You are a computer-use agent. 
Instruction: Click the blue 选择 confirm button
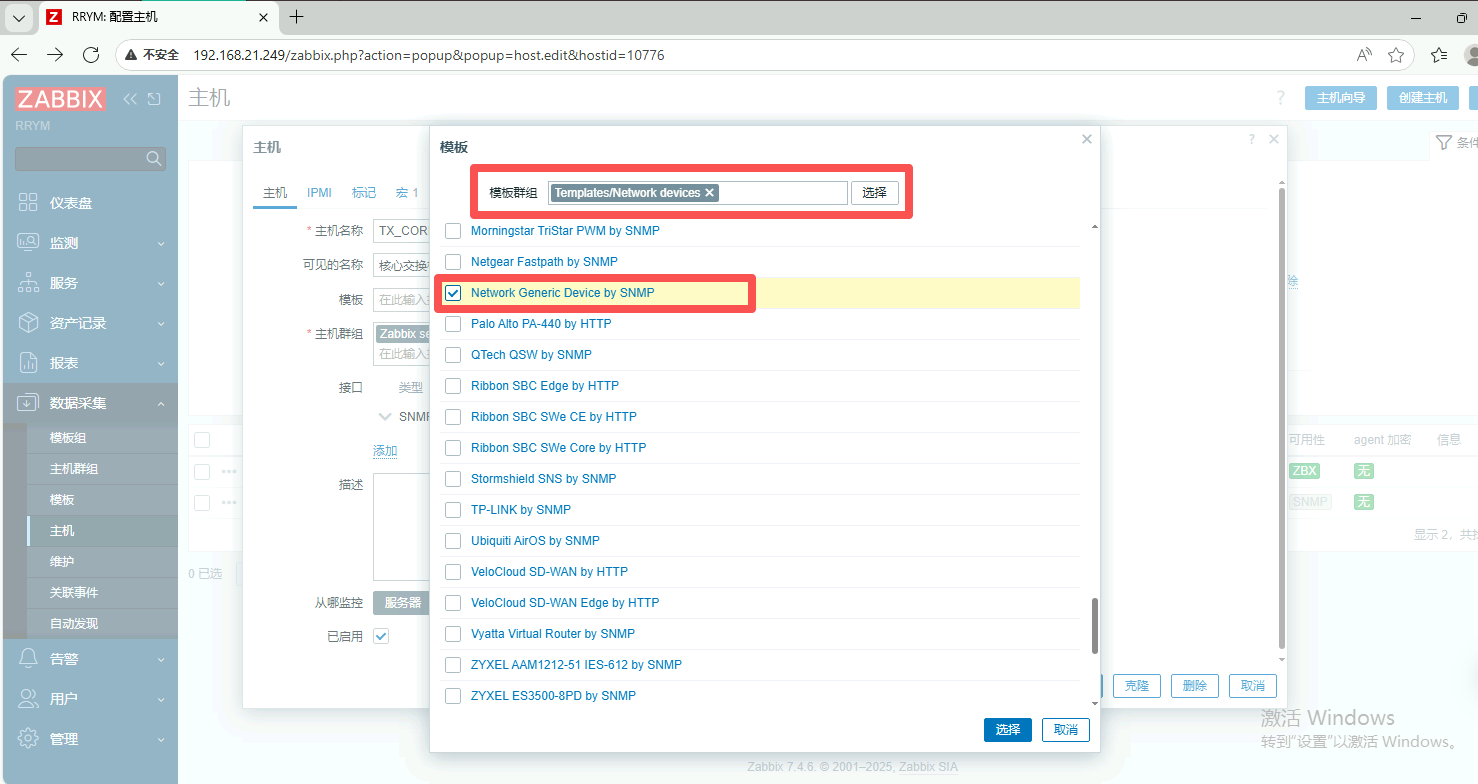1007,730
